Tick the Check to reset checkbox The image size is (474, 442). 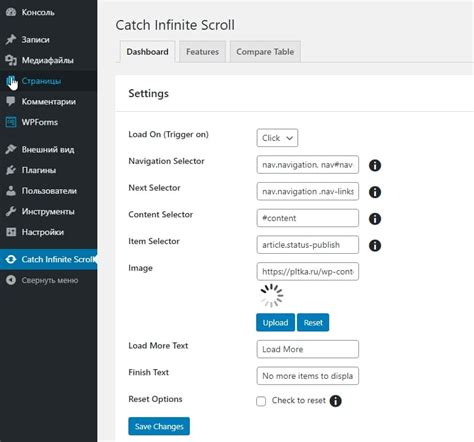261,401
